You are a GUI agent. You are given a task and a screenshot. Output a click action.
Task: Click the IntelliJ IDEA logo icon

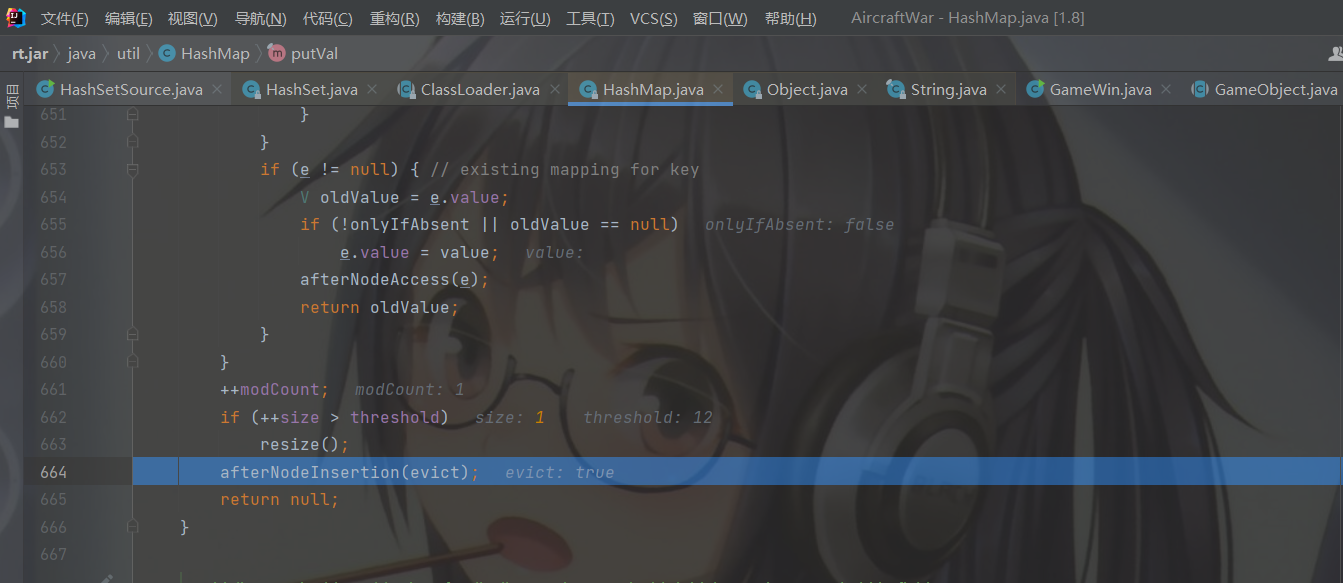[x=15, y=17]
